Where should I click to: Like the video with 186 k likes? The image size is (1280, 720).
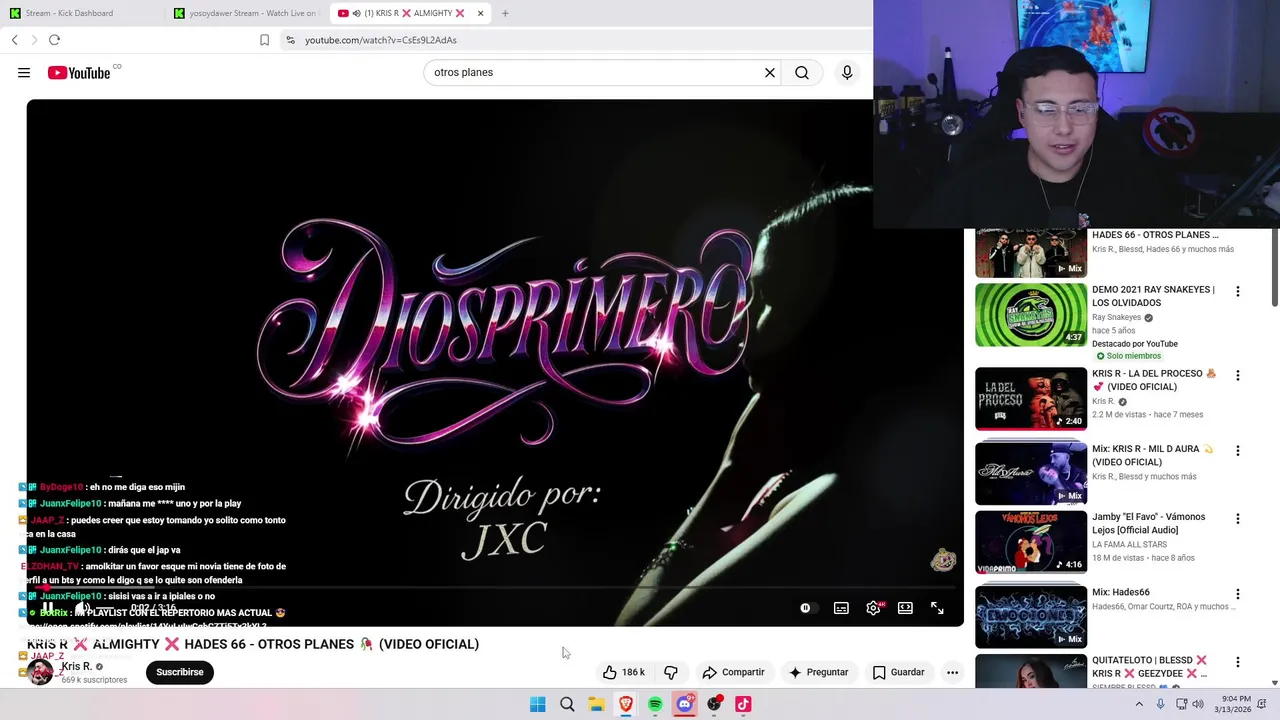click(624, 672)
